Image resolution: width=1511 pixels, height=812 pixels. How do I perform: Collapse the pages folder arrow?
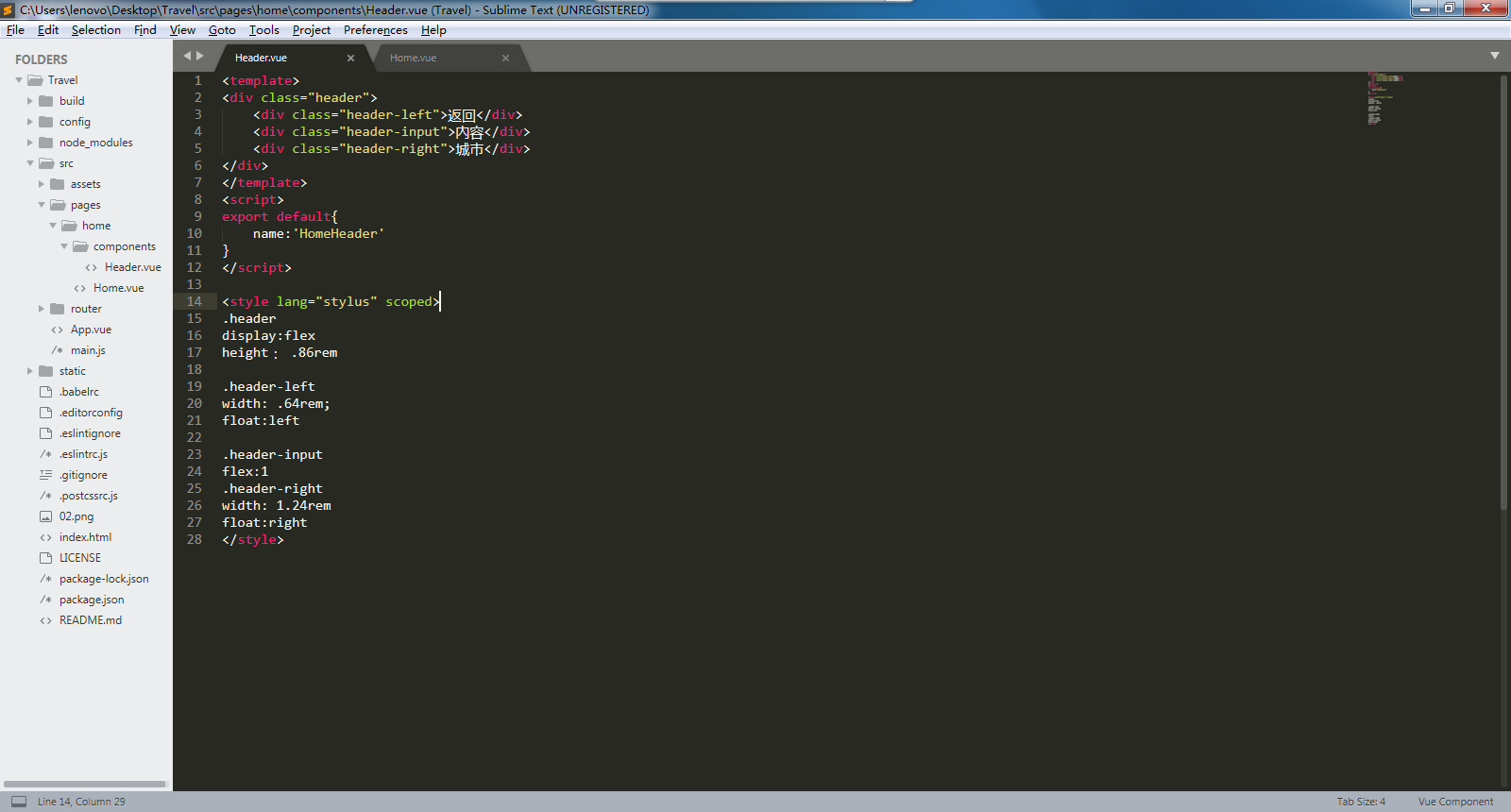(42, 205)
